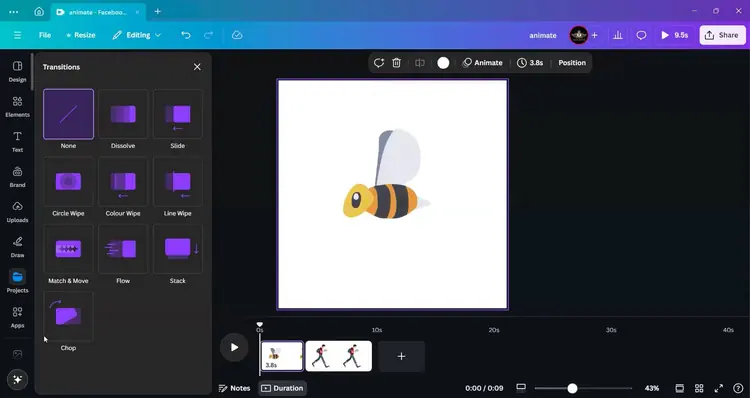
Task: Open the Draw tool panel
Action: [x=17, y=247]
